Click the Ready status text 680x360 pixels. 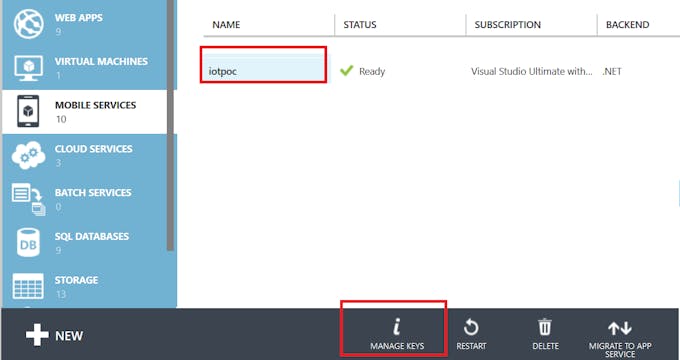coord(372,72)
